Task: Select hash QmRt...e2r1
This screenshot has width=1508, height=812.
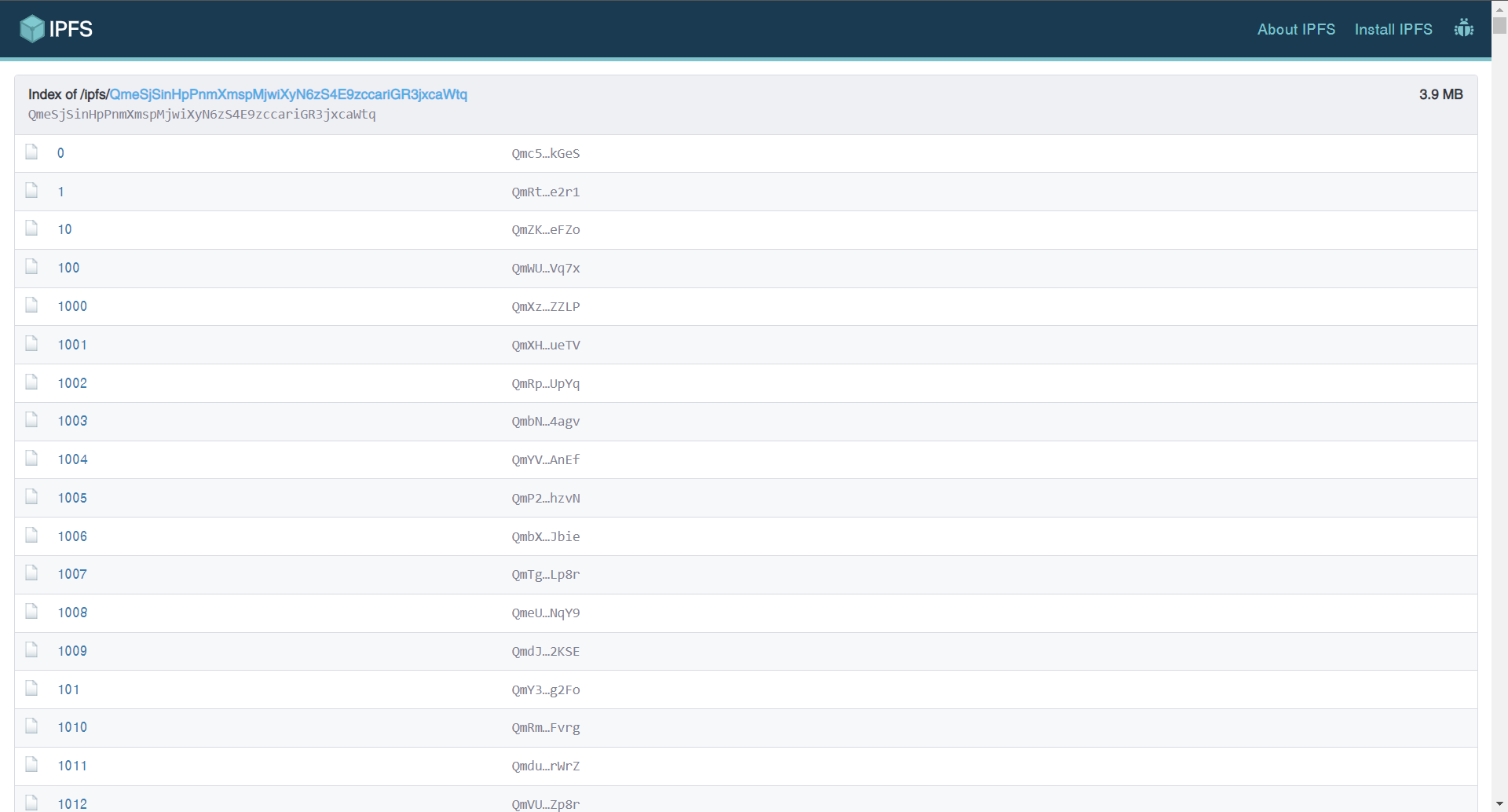Action: click(546, 192)
